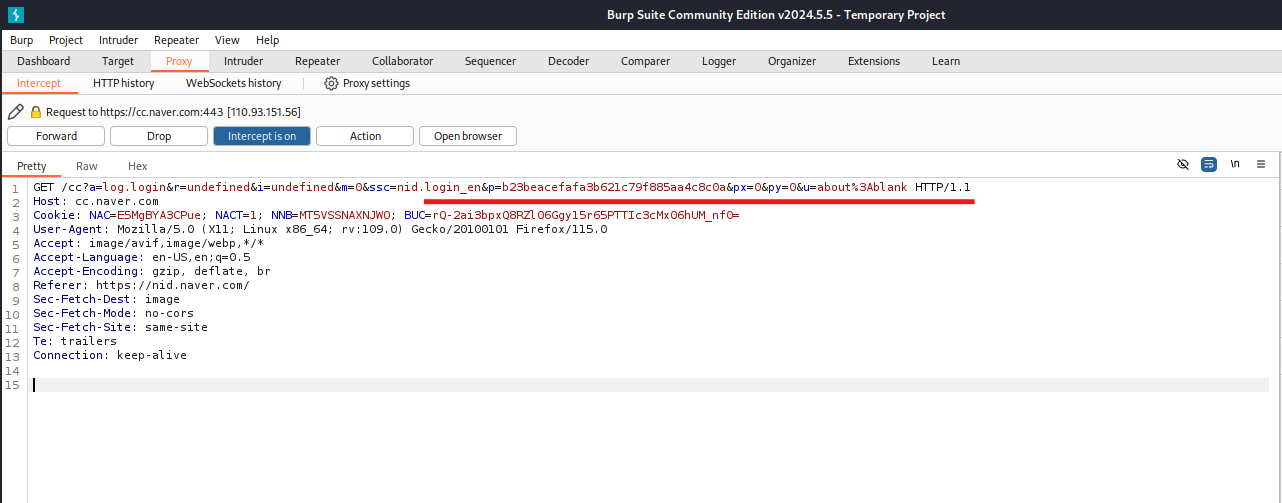Place cursor on empty line 15 of editor
Image resolution: width=1282 pixels, height=503 pixels.
click(x=650, y=385)
